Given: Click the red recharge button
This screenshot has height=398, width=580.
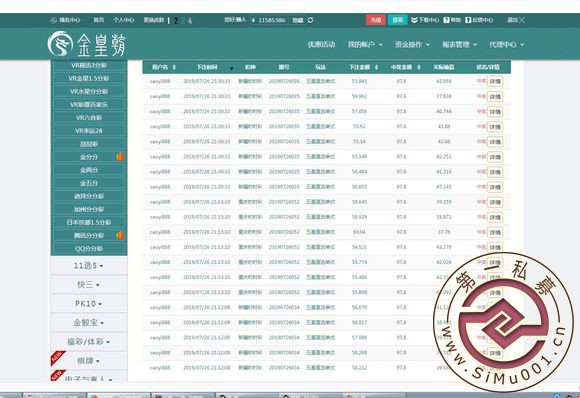Looking at the screenshot, I should pyautogui.click(x=376, y=20).
